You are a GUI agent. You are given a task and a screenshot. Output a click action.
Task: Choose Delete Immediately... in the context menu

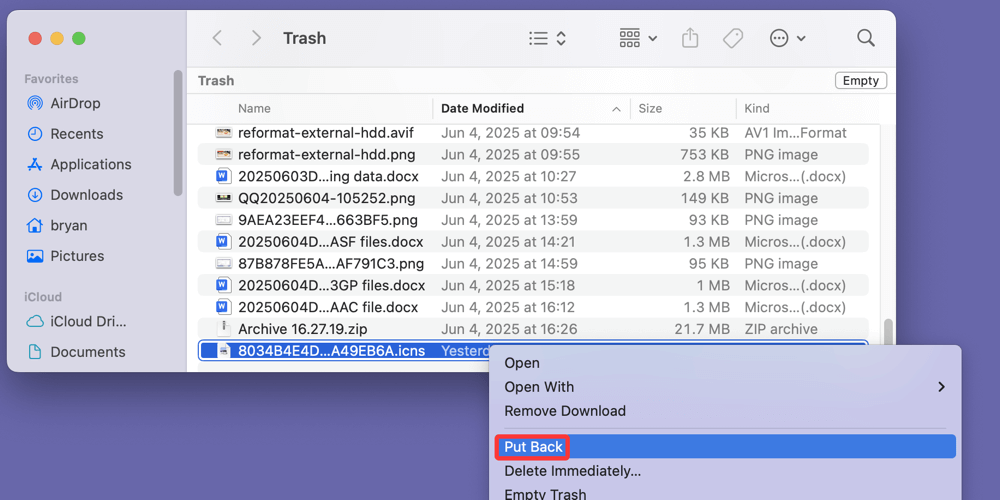[x=724, y=471]
